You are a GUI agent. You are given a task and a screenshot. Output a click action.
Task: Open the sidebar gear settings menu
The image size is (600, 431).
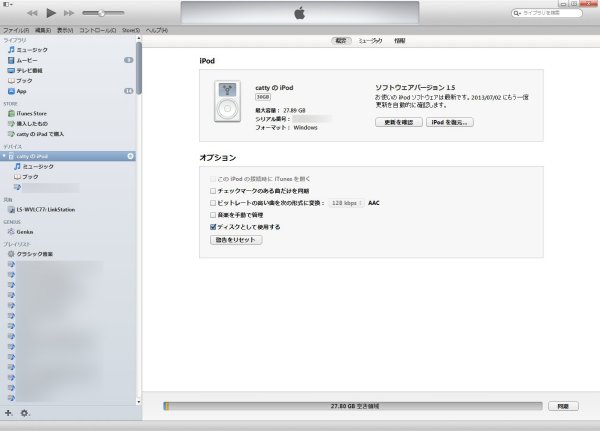[24, 413]
